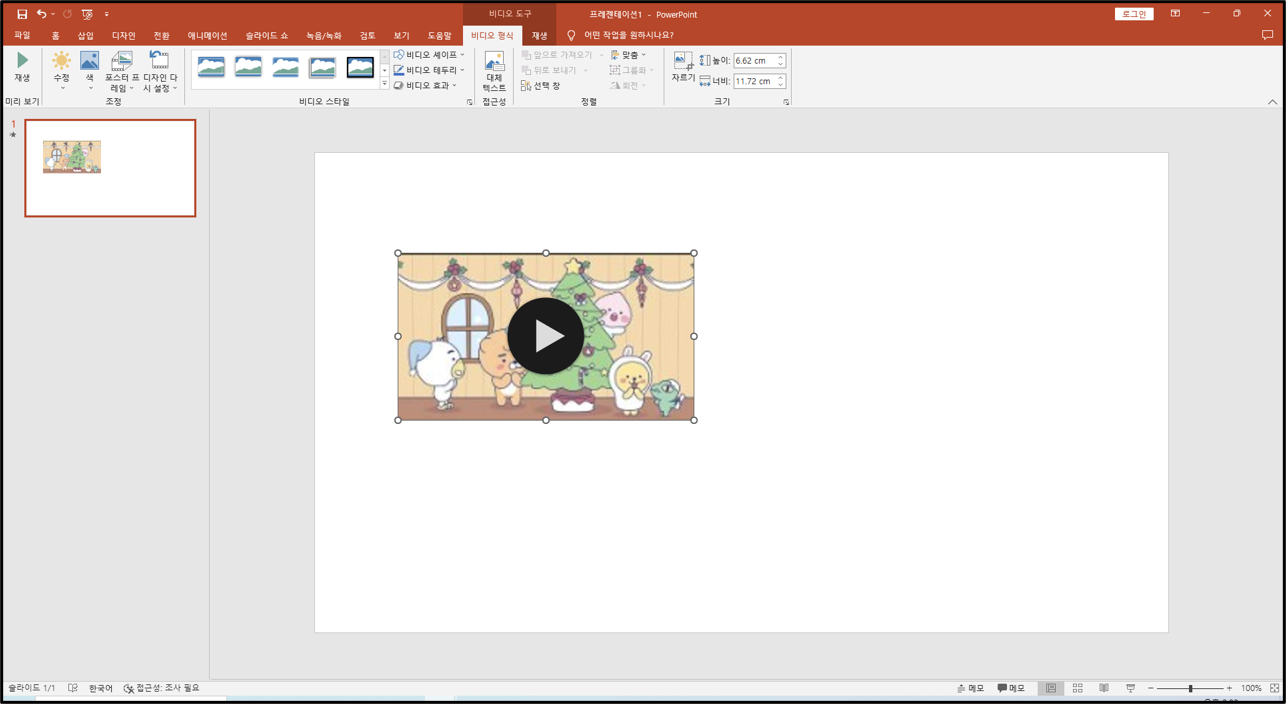This screenshot has width=1286, height=704.
Task: Click the play overlay on the video
Action: pyautogui.click(x=545, y=336)
